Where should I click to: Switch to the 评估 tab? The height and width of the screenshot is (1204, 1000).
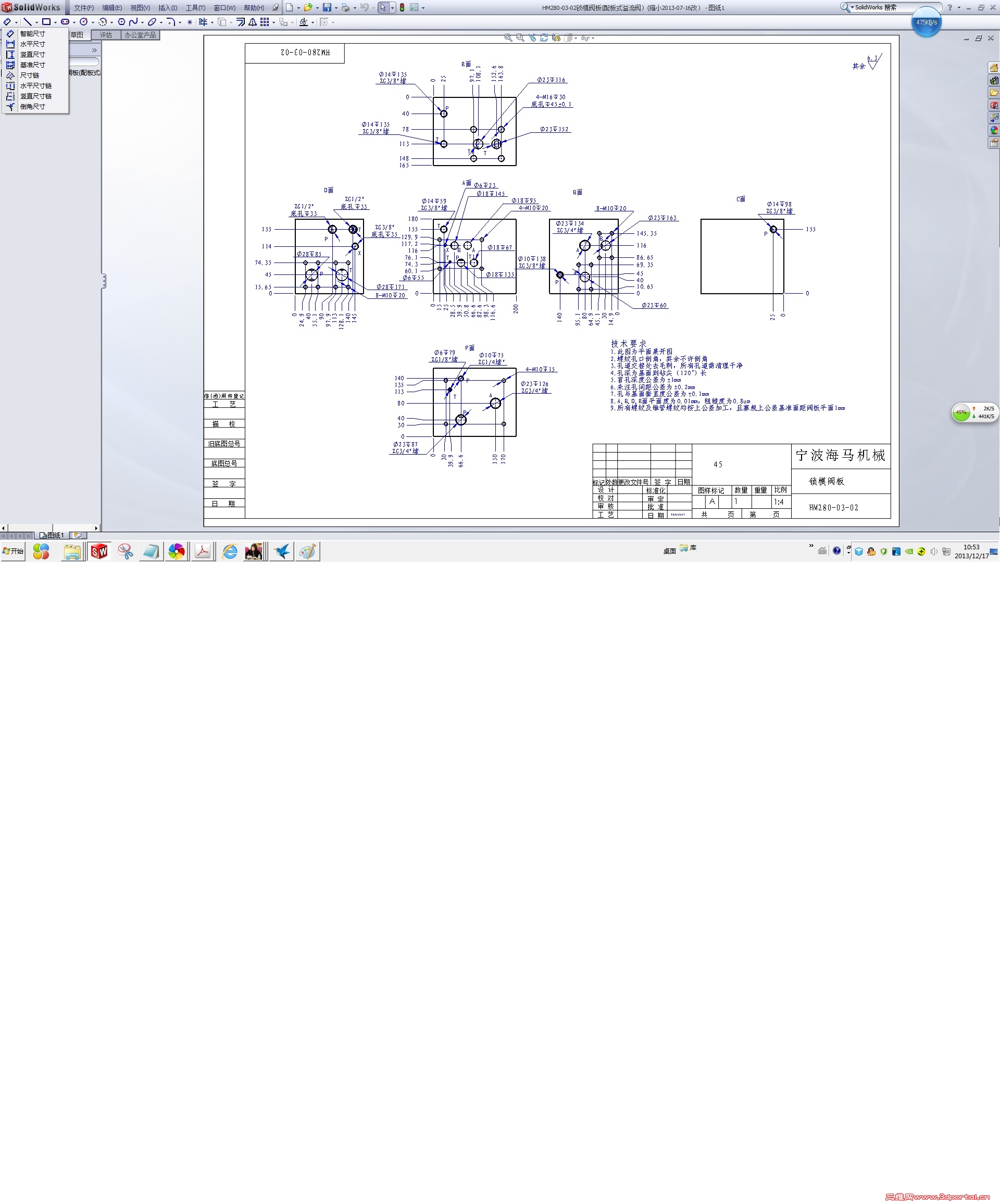(x=106, y=35)
